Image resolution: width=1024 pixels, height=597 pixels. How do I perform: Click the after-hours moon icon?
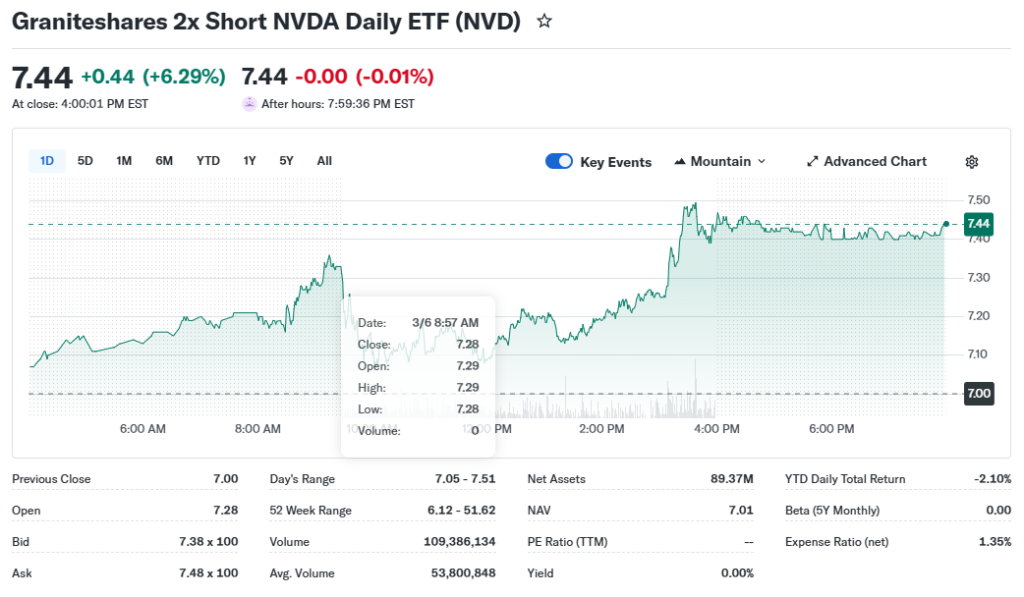click(x=249, y=103)
